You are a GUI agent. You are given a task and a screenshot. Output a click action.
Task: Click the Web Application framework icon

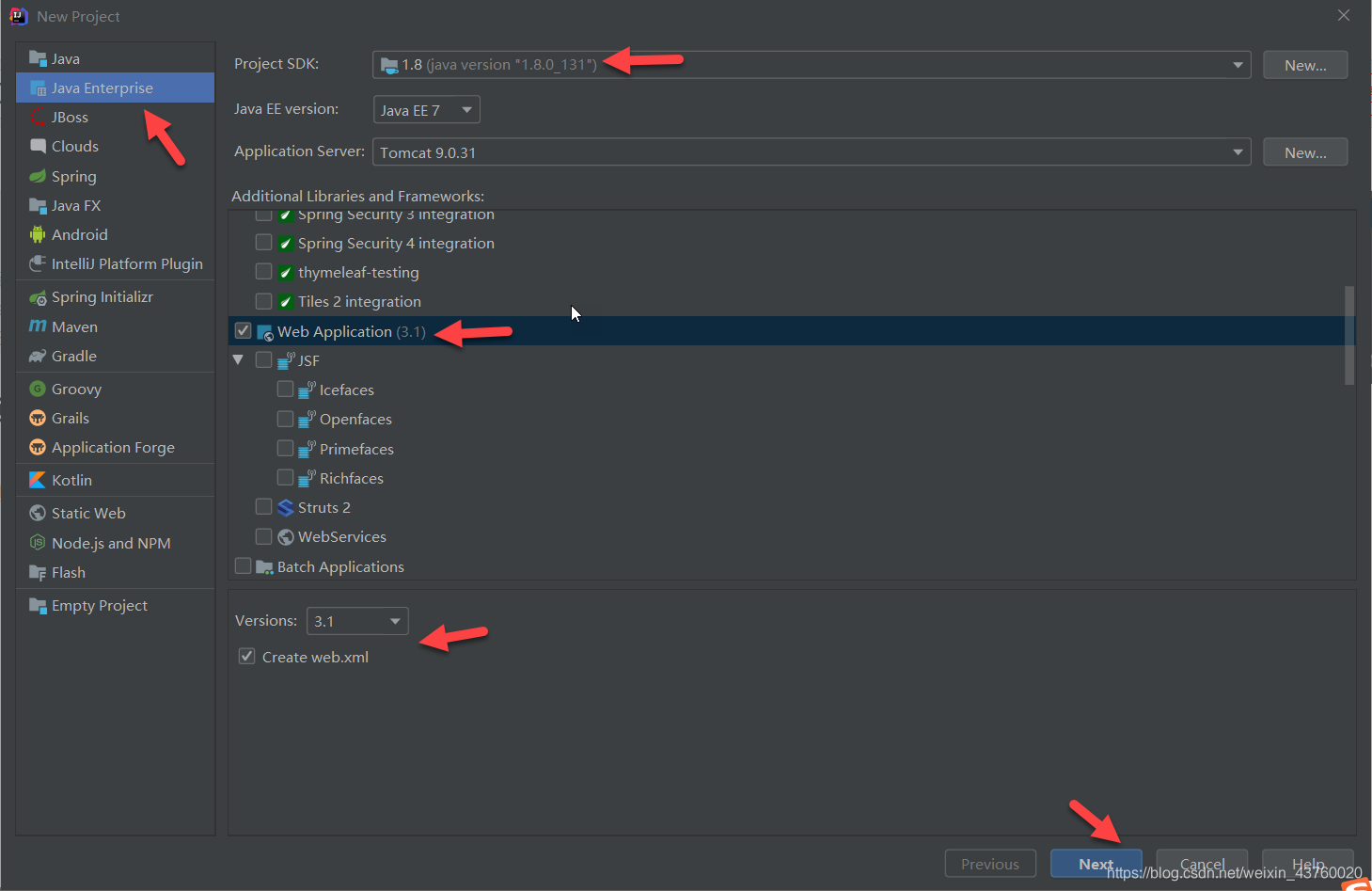click(x=265, y=332)
